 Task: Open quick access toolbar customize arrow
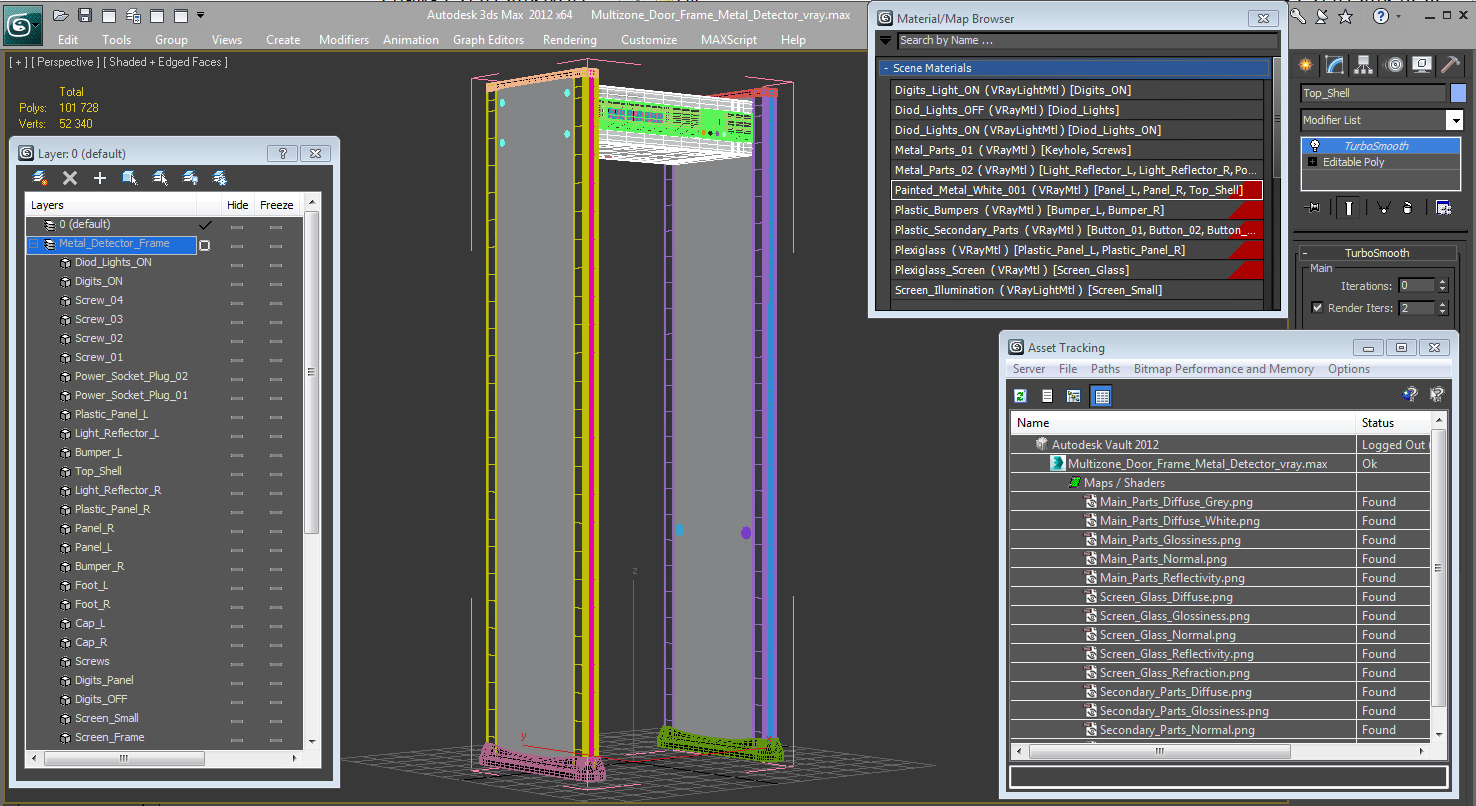pos(201,15)
